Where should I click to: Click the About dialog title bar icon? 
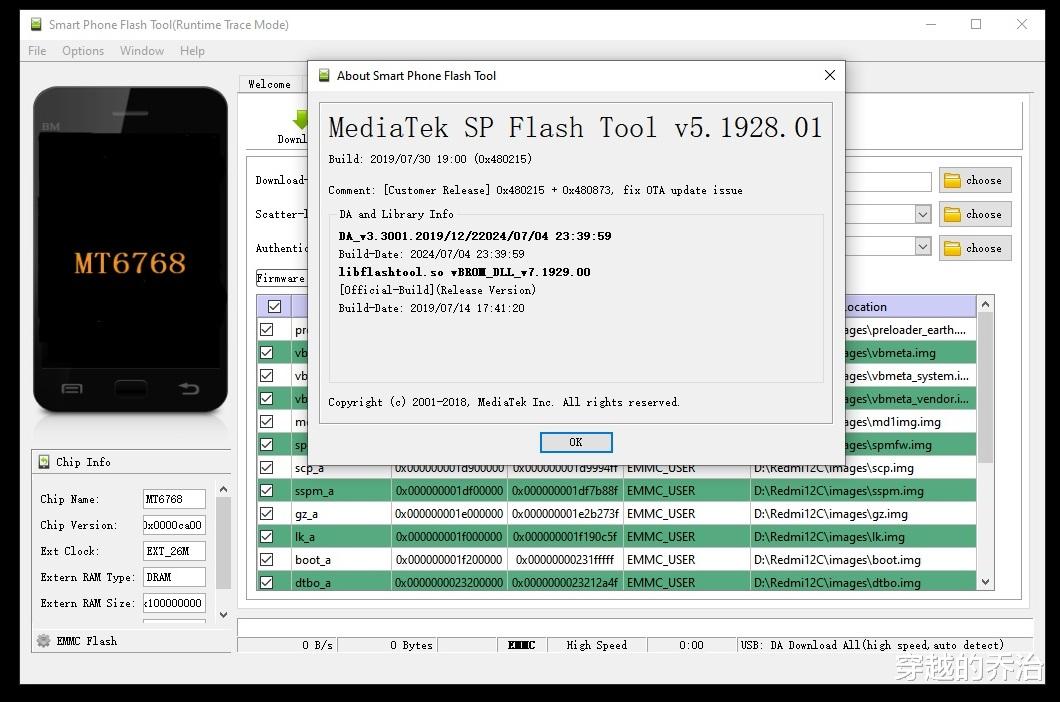coord(324,75)
